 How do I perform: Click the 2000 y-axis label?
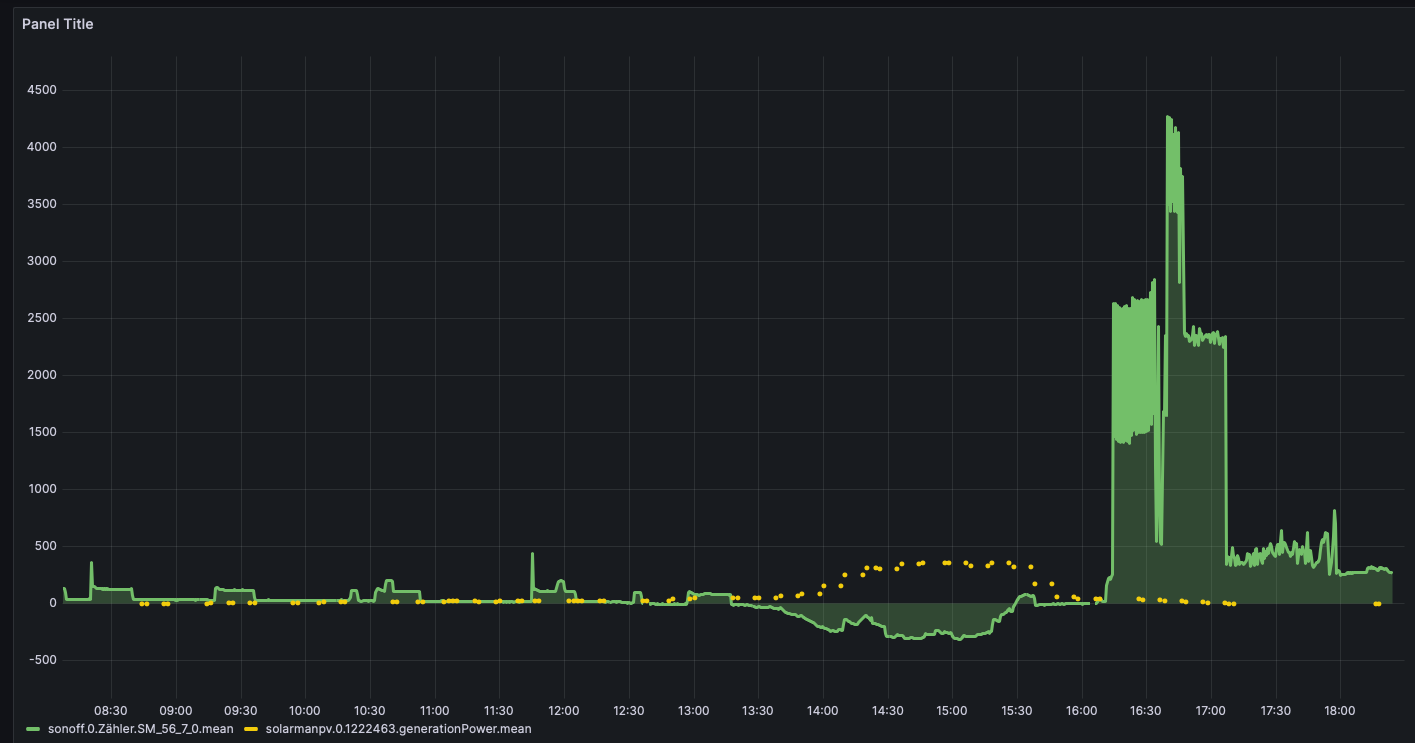43,375
